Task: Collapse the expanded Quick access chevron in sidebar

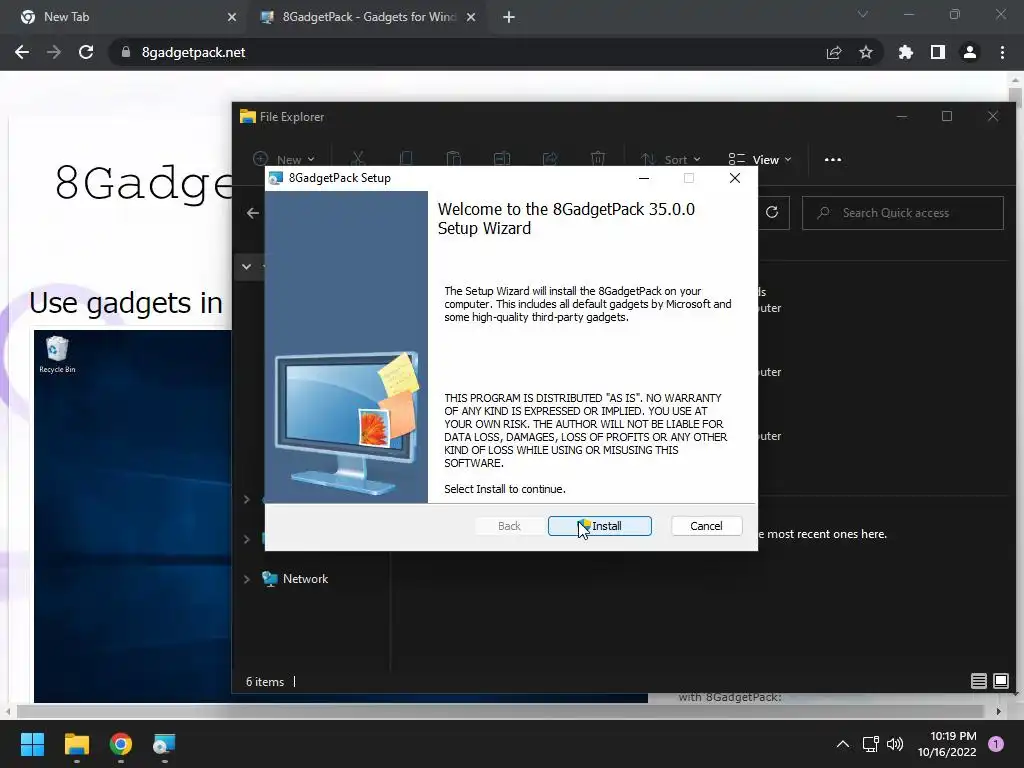Action: [246, 266]
